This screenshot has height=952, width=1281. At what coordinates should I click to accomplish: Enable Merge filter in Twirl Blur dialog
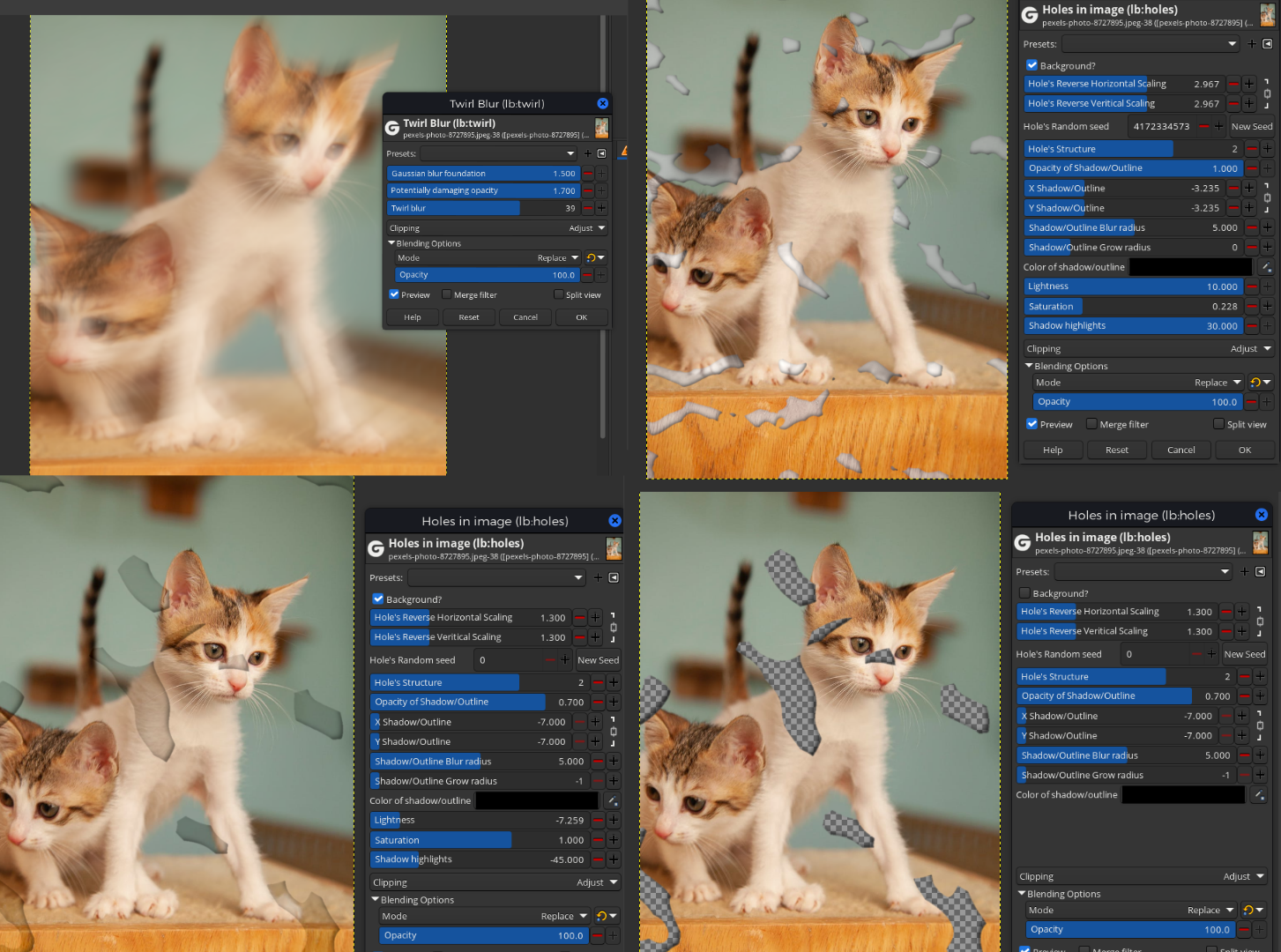[446, 294]
